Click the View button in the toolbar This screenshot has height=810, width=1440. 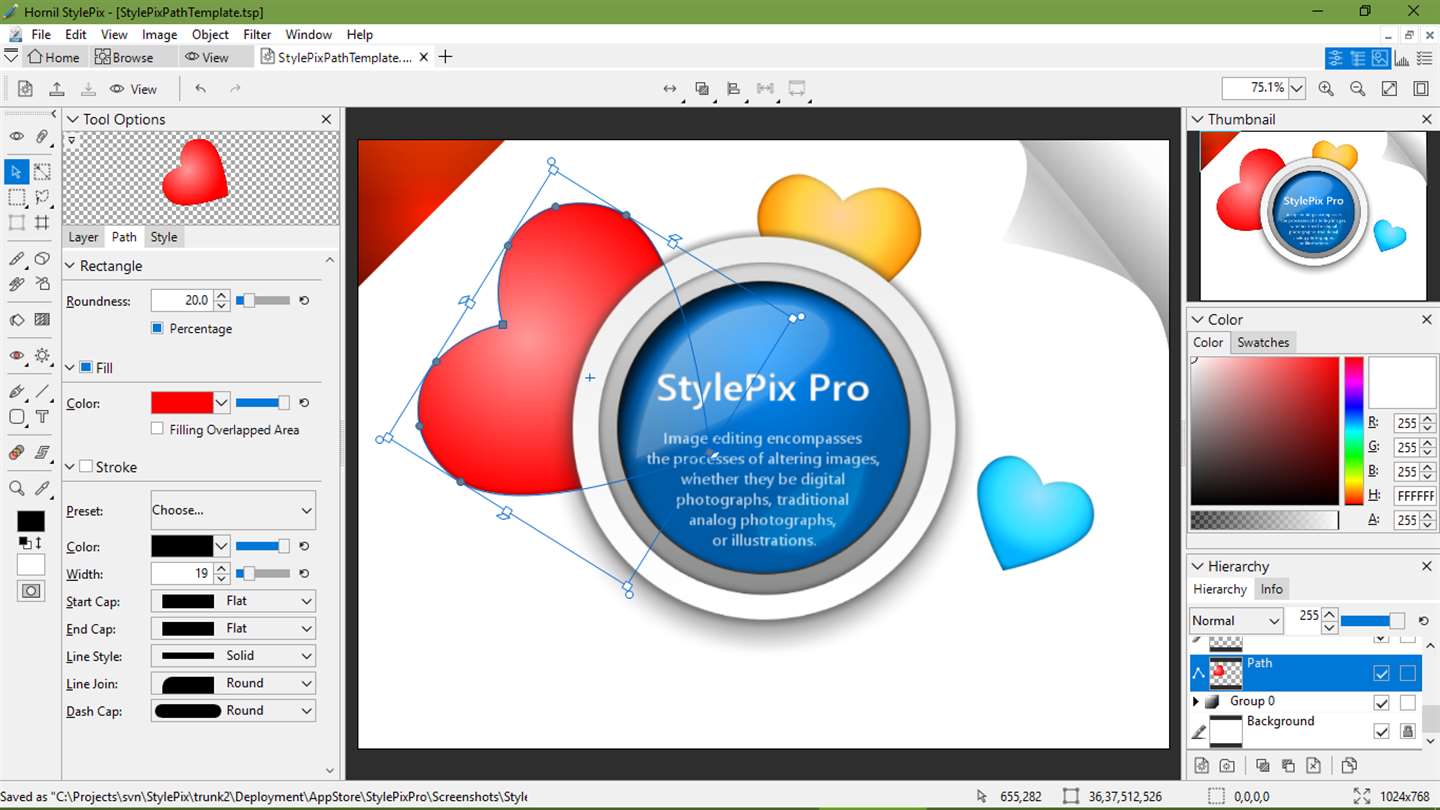(x=133, y=89)
